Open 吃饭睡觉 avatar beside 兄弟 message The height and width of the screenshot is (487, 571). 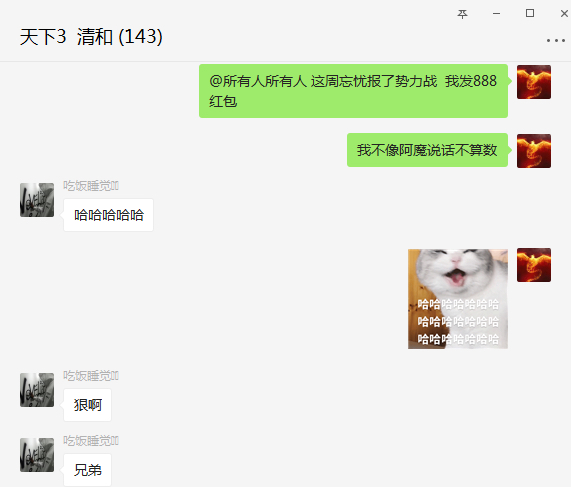pos(37,455)
